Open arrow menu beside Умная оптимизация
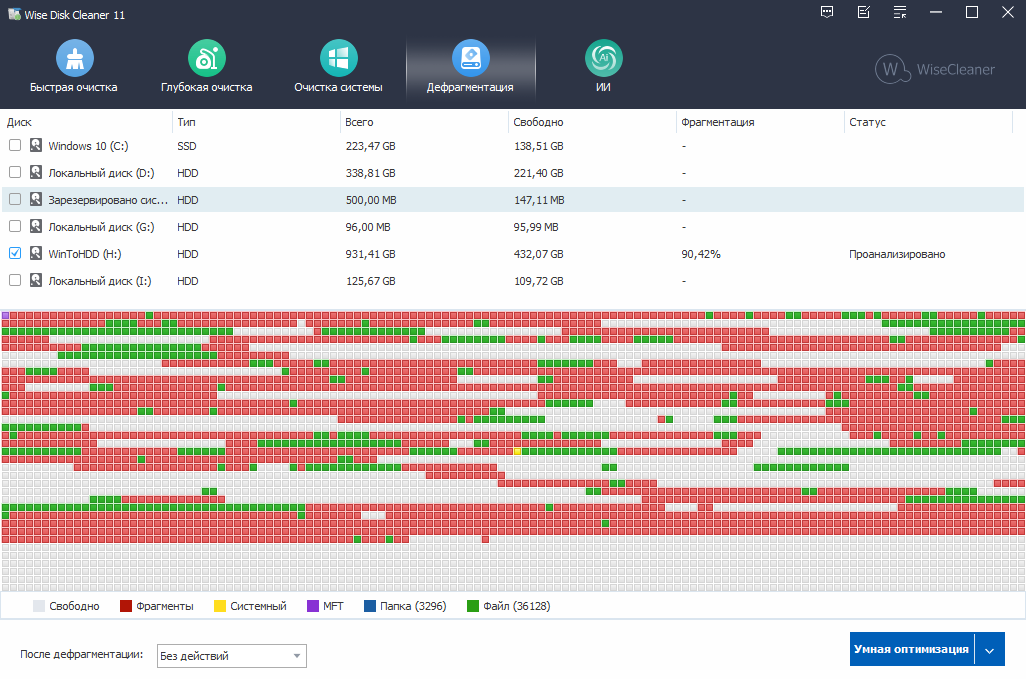Viewport: 1026px width, 679px height. (x=989, y=650)
